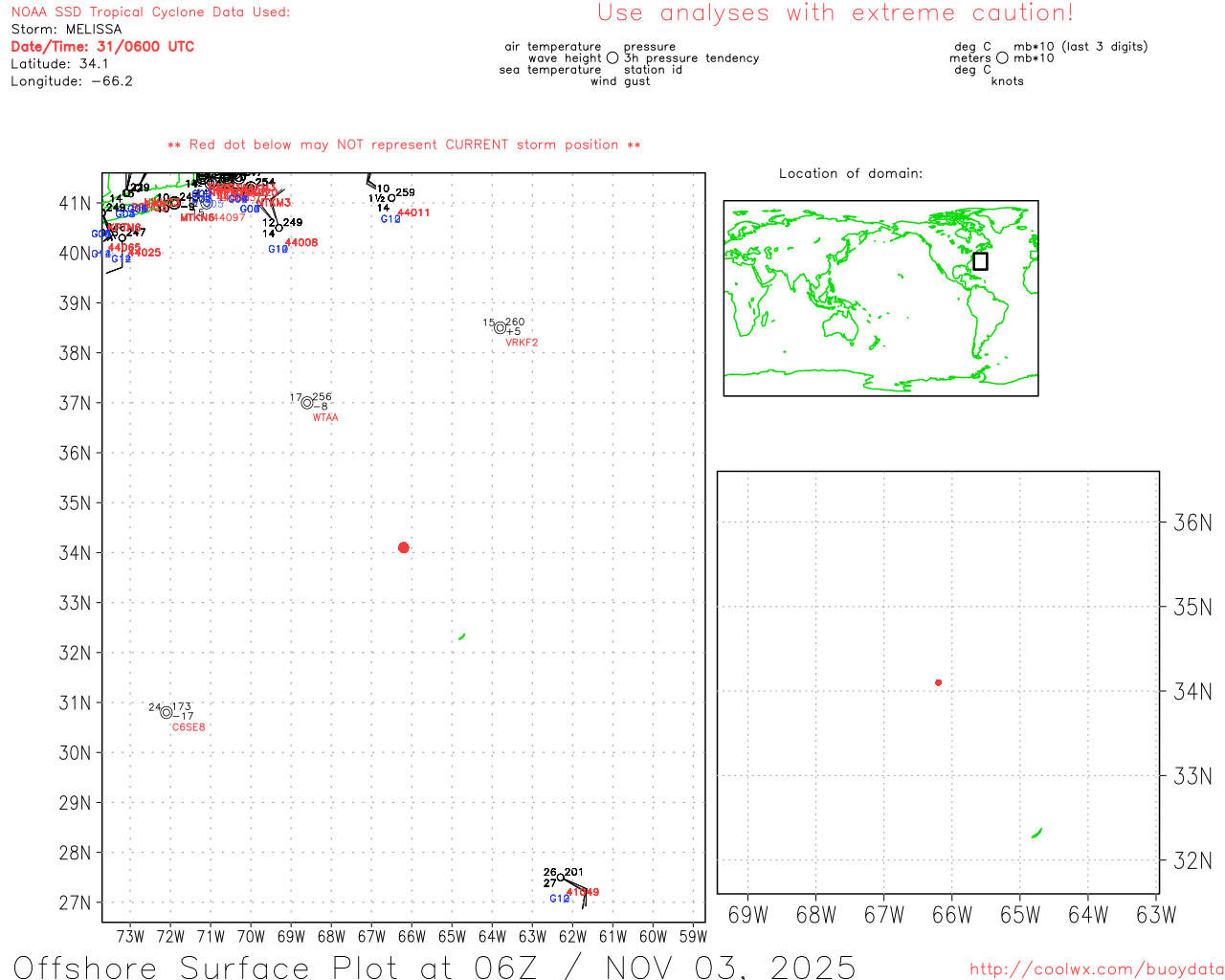Click buoy label 44011
This screenshot has width=1225, height=980.
(x=413, y=212)
